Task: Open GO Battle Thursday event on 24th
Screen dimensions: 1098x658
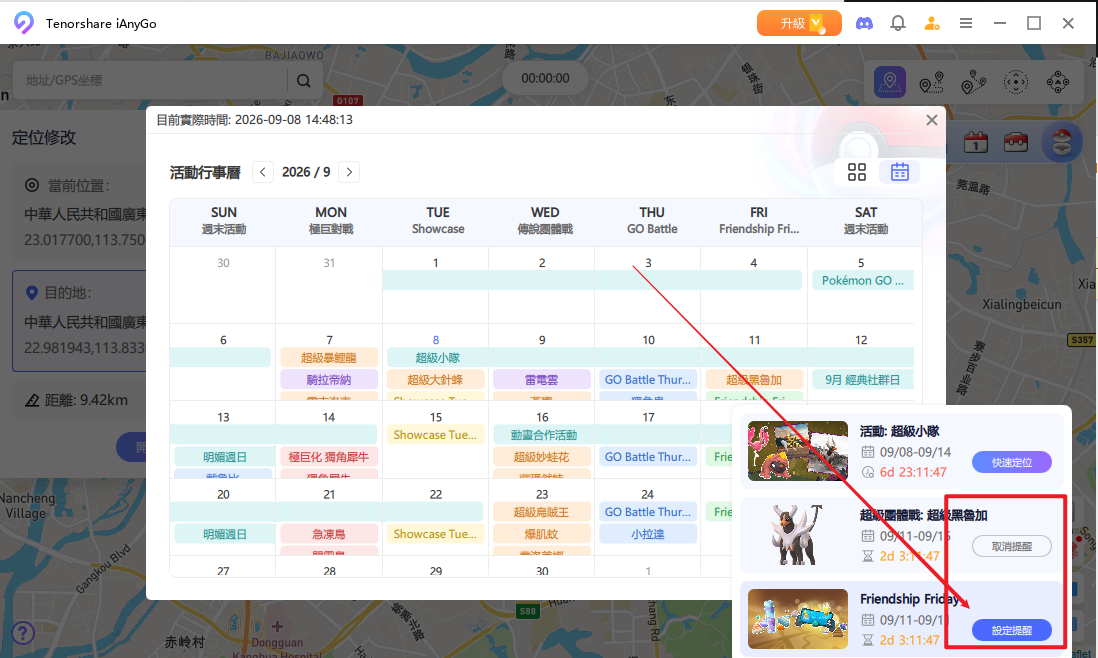Action: tap(648, 512)
